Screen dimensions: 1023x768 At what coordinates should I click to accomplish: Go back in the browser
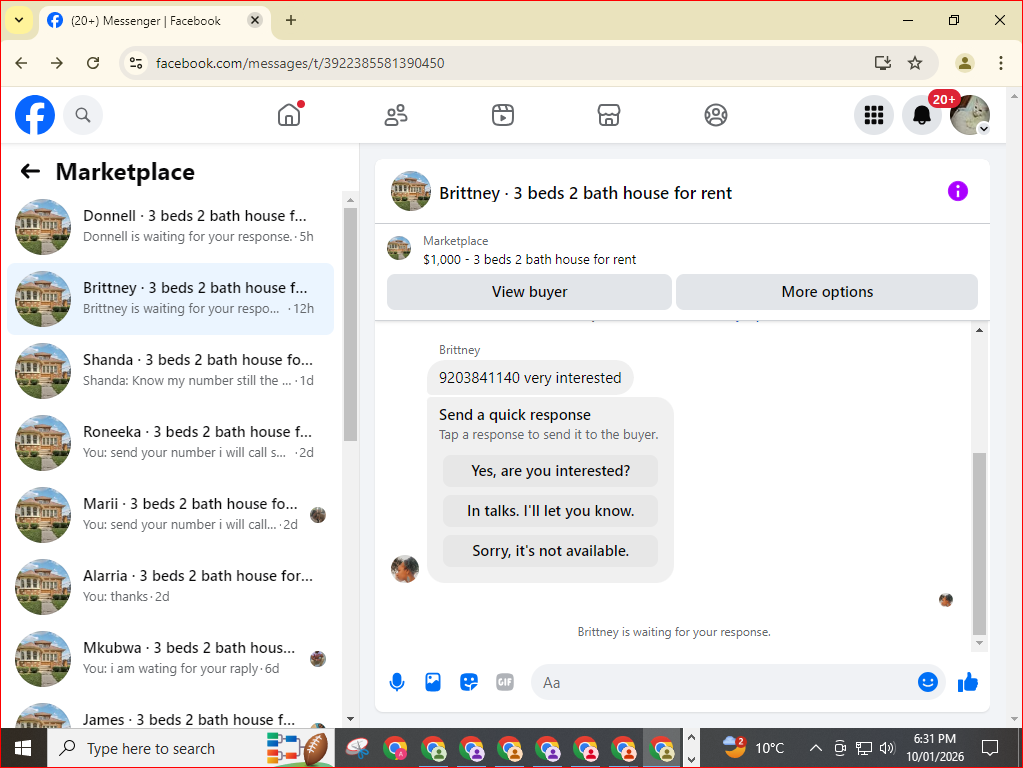click(x=22, y=63)
